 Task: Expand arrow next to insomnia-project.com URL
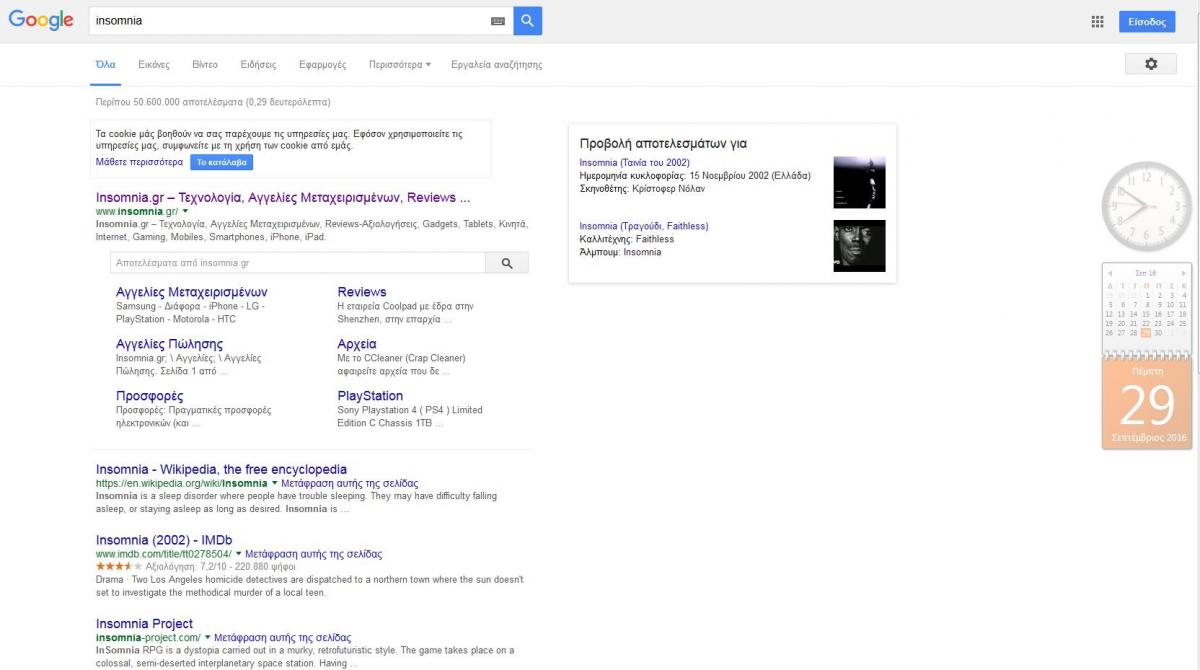208,638
